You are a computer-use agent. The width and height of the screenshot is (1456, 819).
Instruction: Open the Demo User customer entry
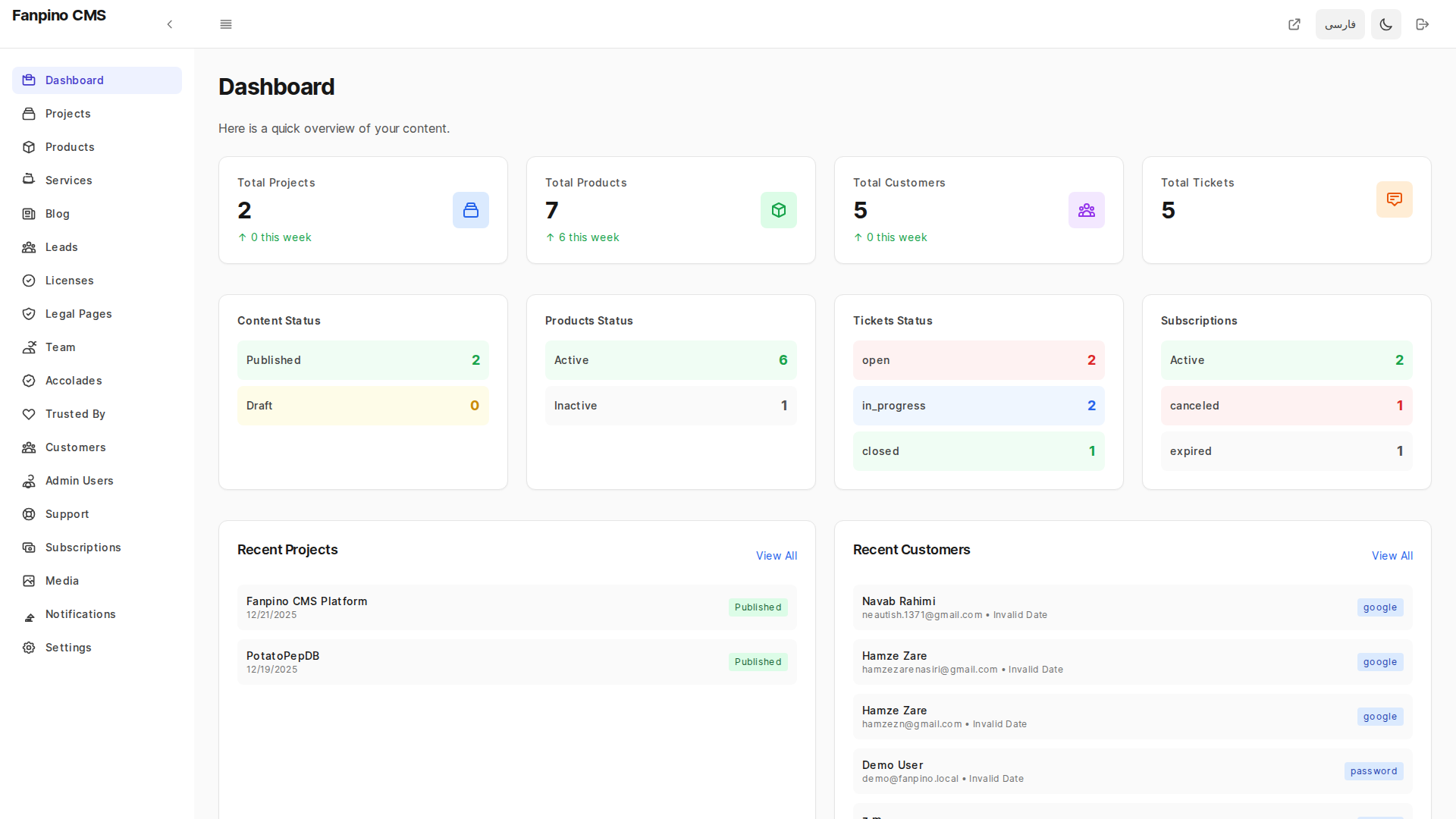click(1133, 771)
